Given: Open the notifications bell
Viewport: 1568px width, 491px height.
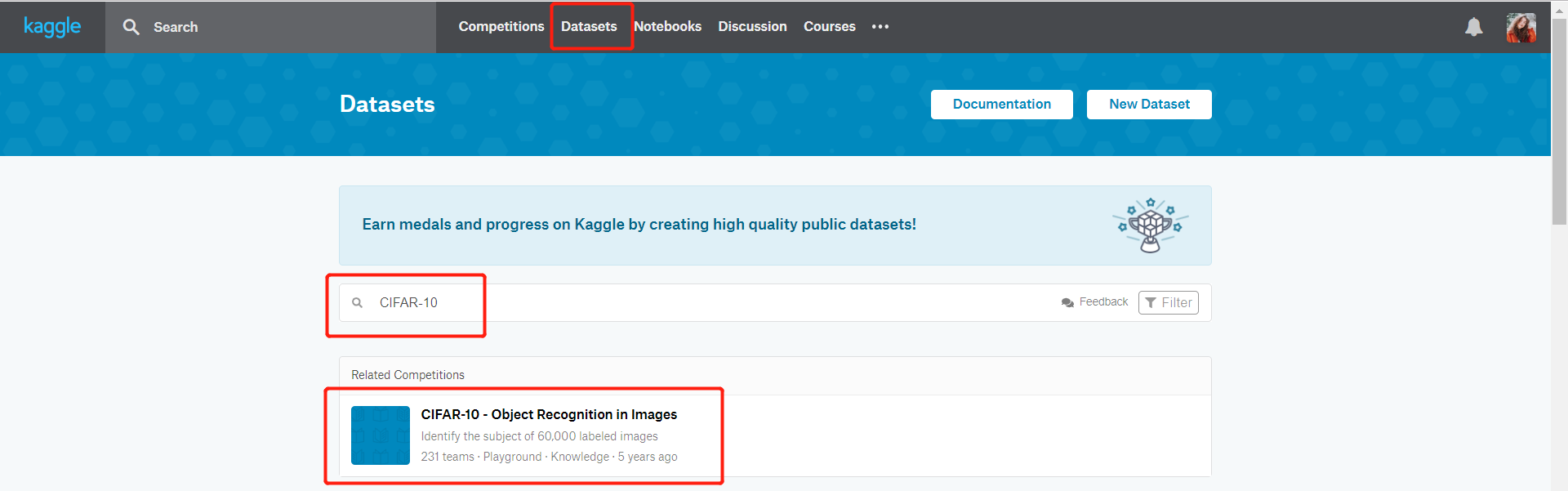Looking at the screenshot, I should click(1473, 27).
